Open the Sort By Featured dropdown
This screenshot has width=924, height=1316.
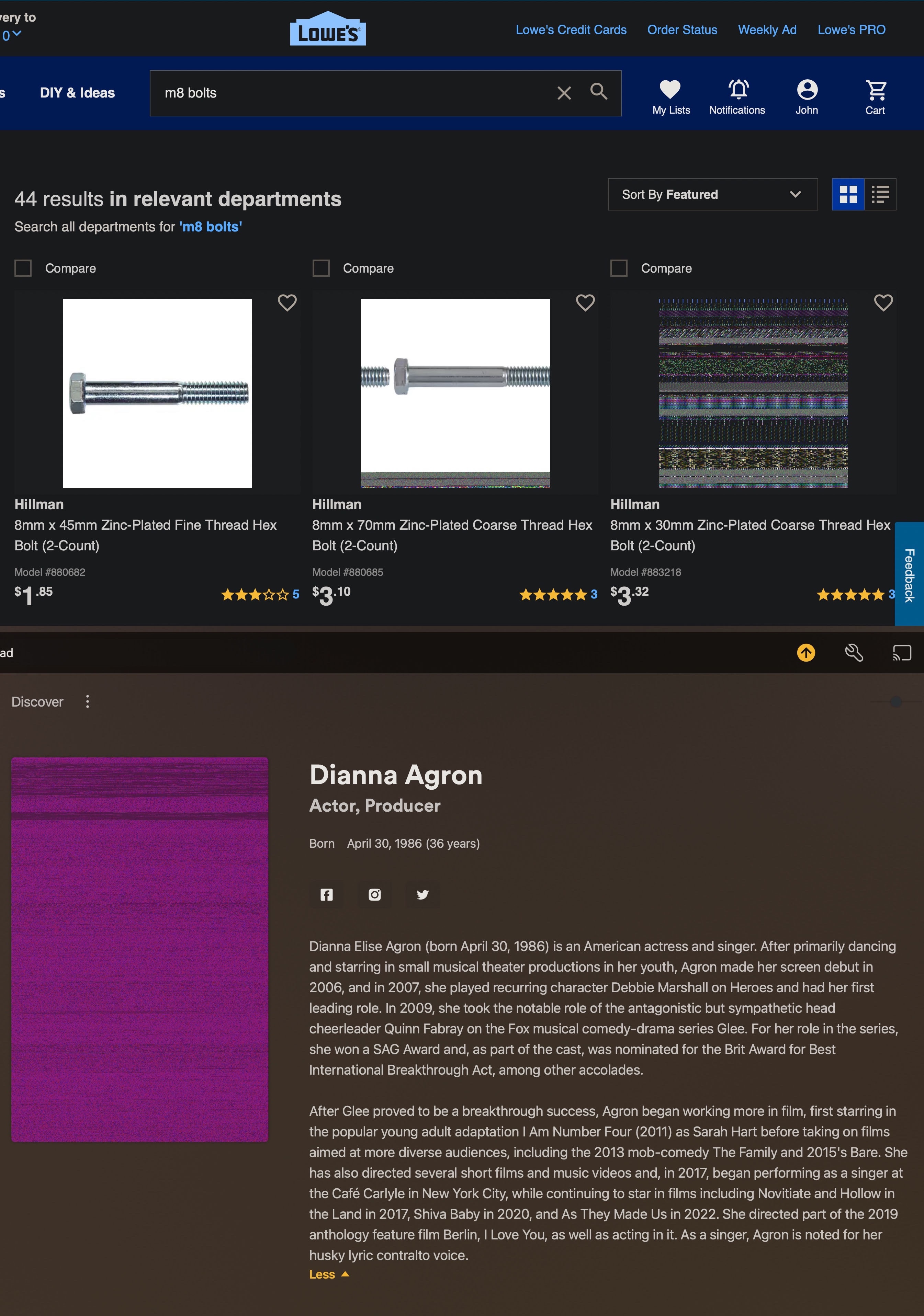[x=712, y=194]
